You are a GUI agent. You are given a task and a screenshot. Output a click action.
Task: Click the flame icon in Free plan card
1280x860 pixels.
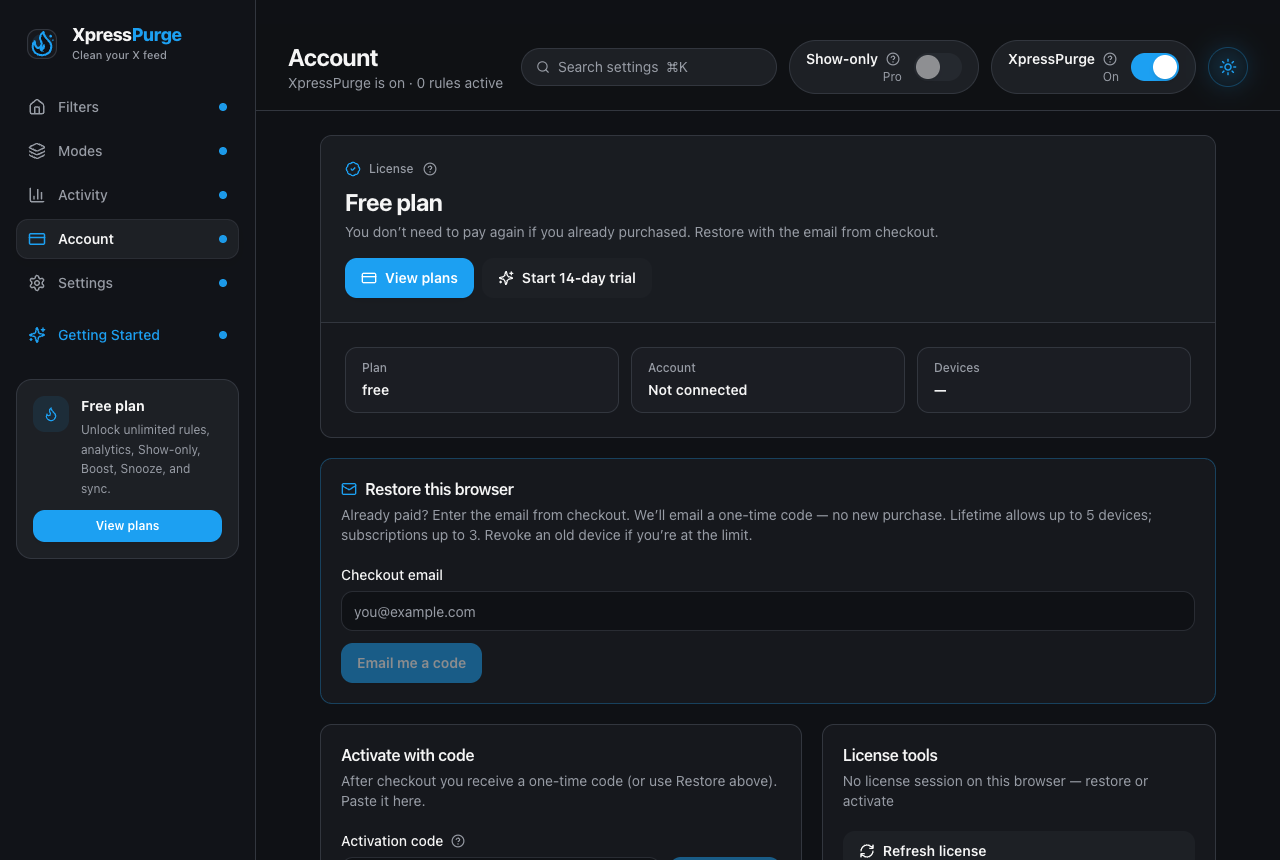click(51, 414)
